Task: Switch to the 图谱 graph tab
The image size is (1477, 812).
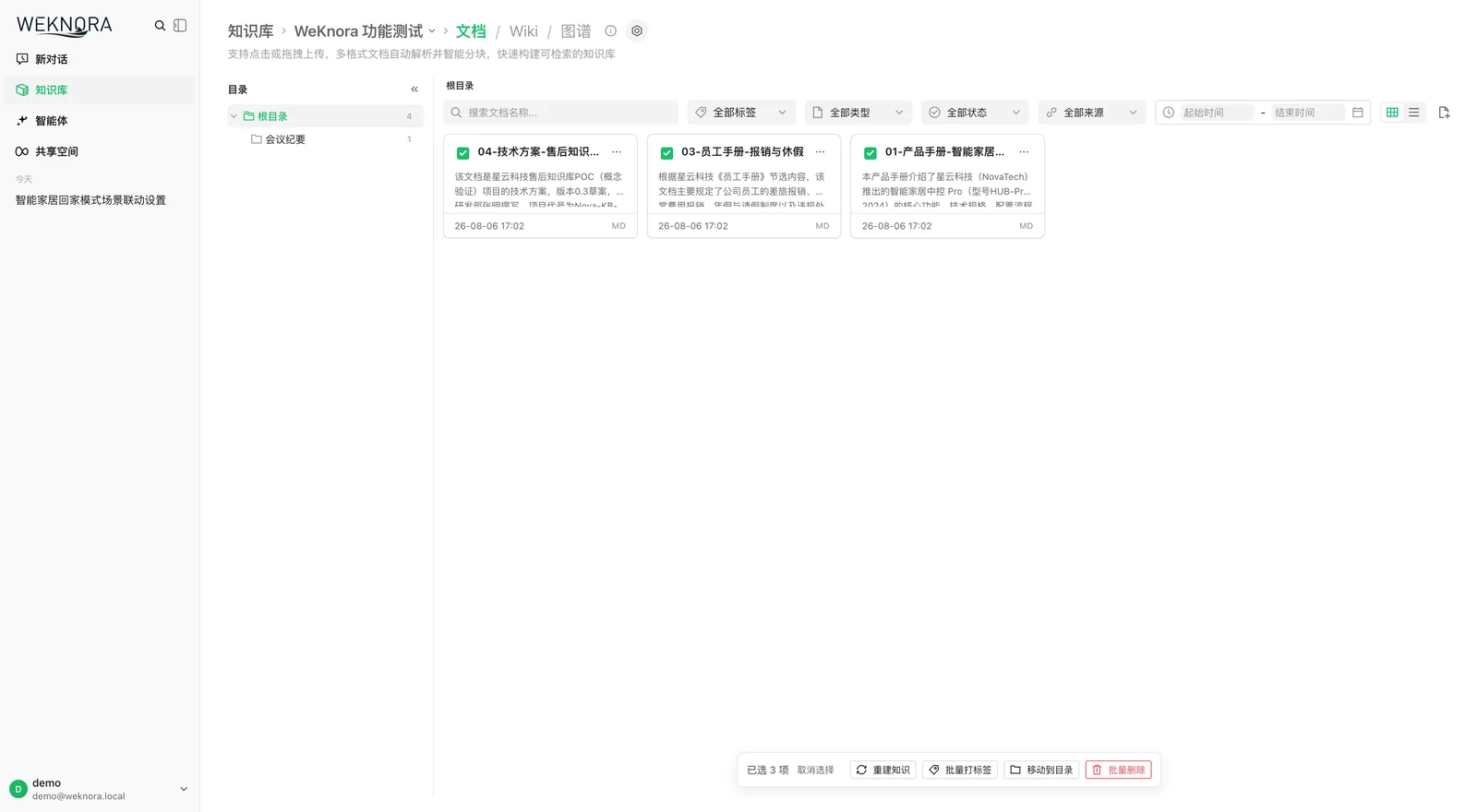Action: [x=576, y=31]
